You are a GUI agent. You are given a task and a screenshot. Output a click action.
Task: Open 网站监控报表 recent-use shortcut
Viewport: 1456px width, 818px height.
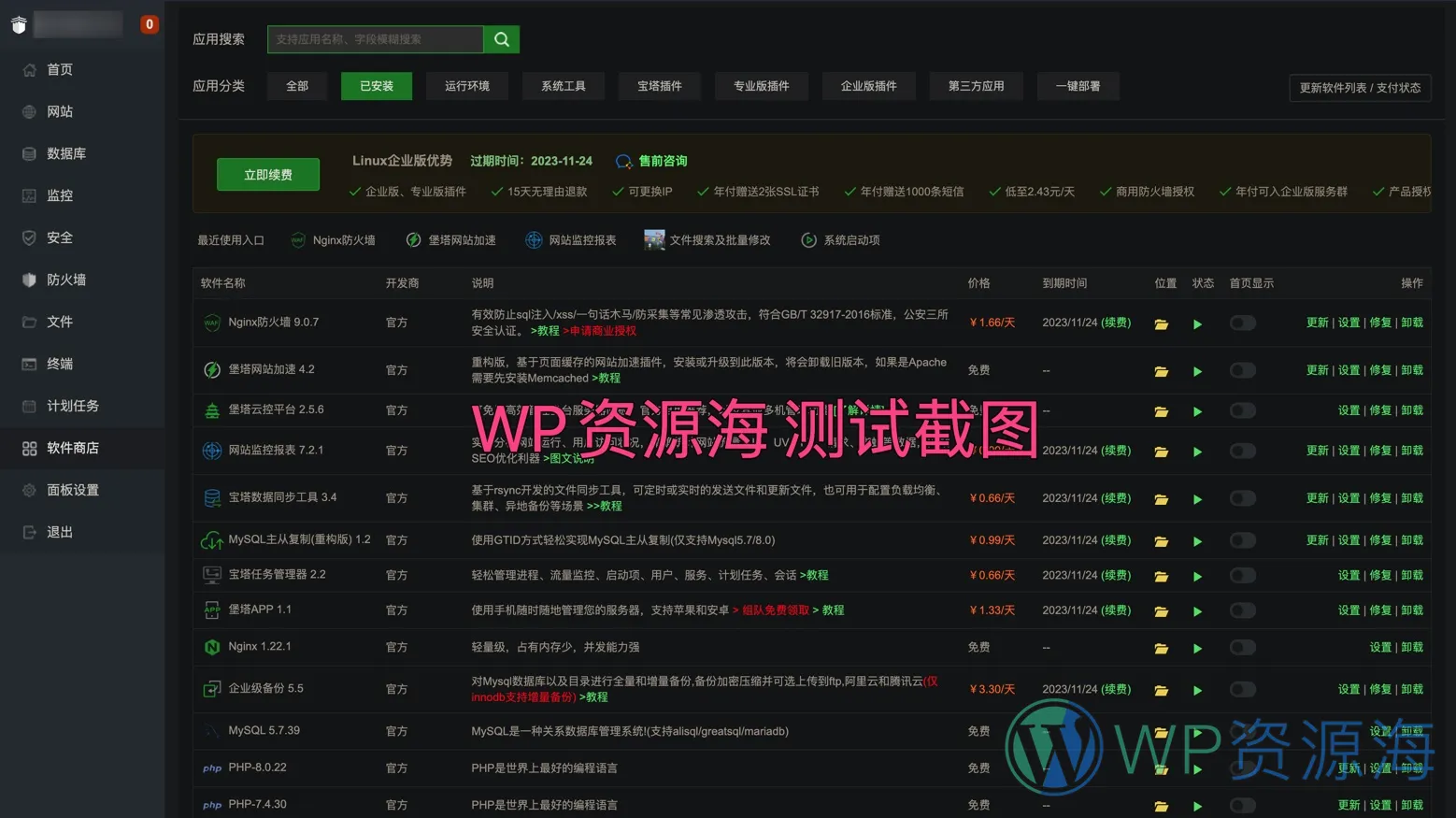tap(570, 240)
